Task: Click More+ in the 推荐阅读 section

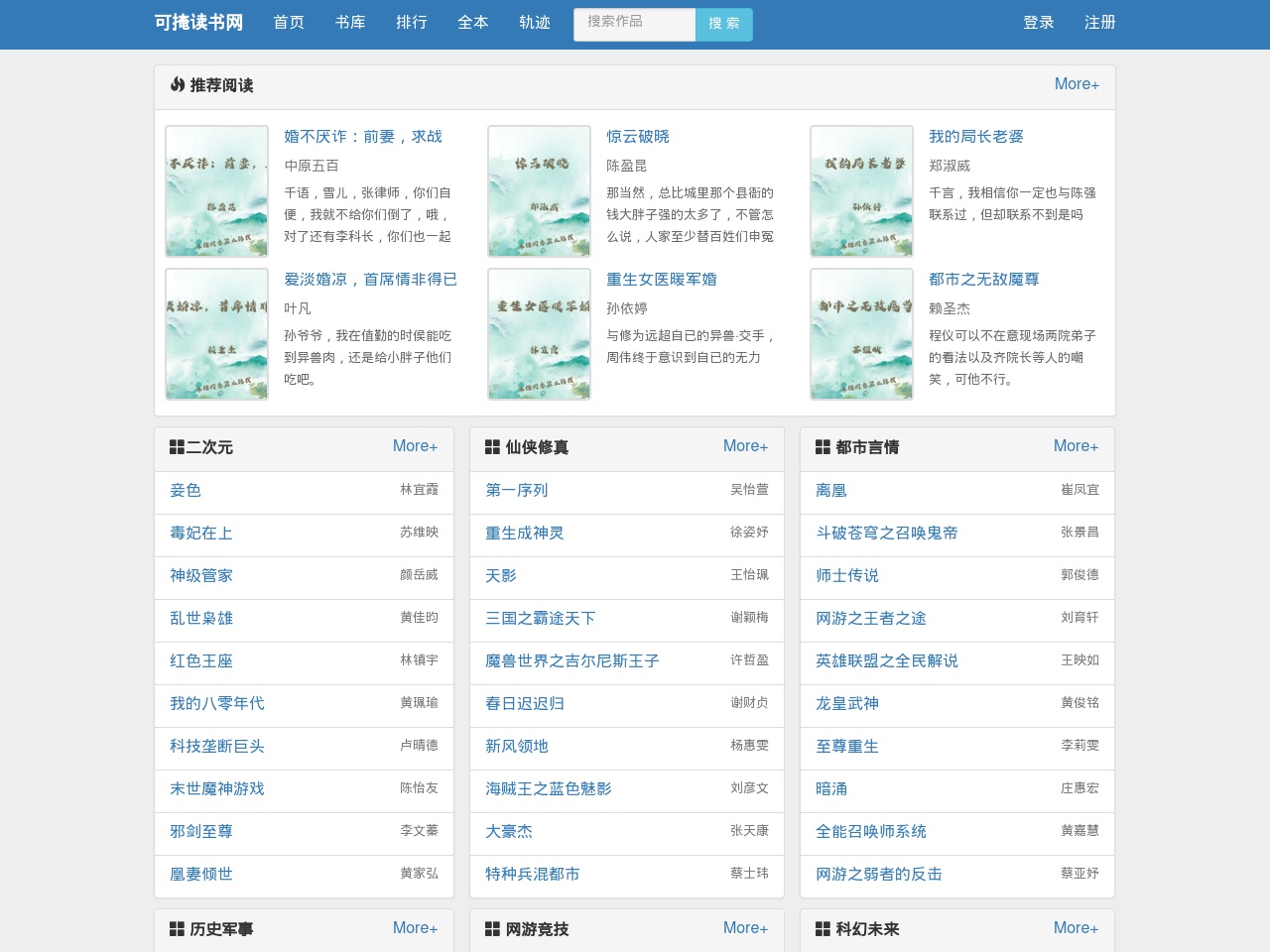Action: pyautogui.click(x=1077, y=84)
